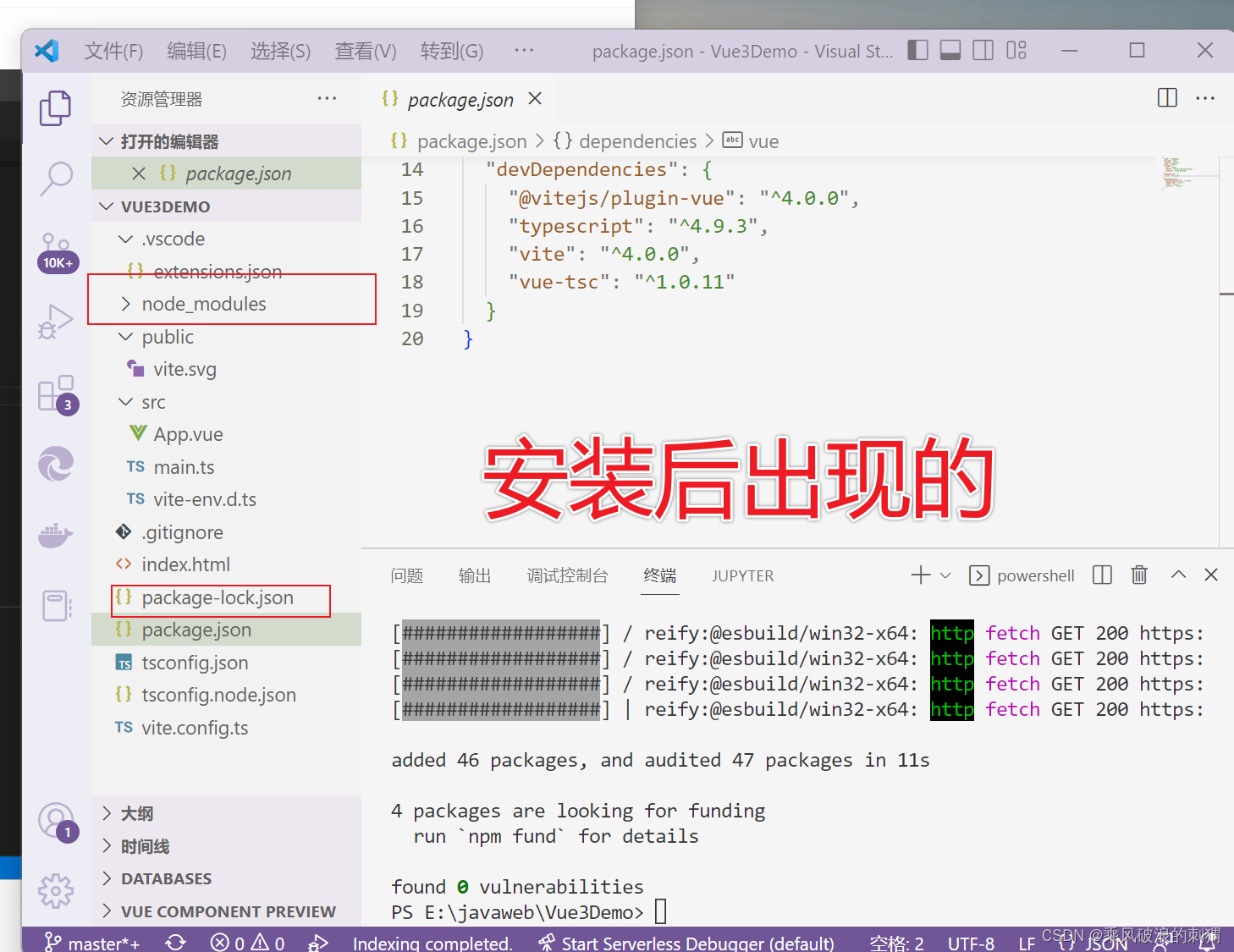The width and height of the screenshot is (1234, 952).
Task: Kill the terminal with trash icon
Action: click(x=1139, y=575)
